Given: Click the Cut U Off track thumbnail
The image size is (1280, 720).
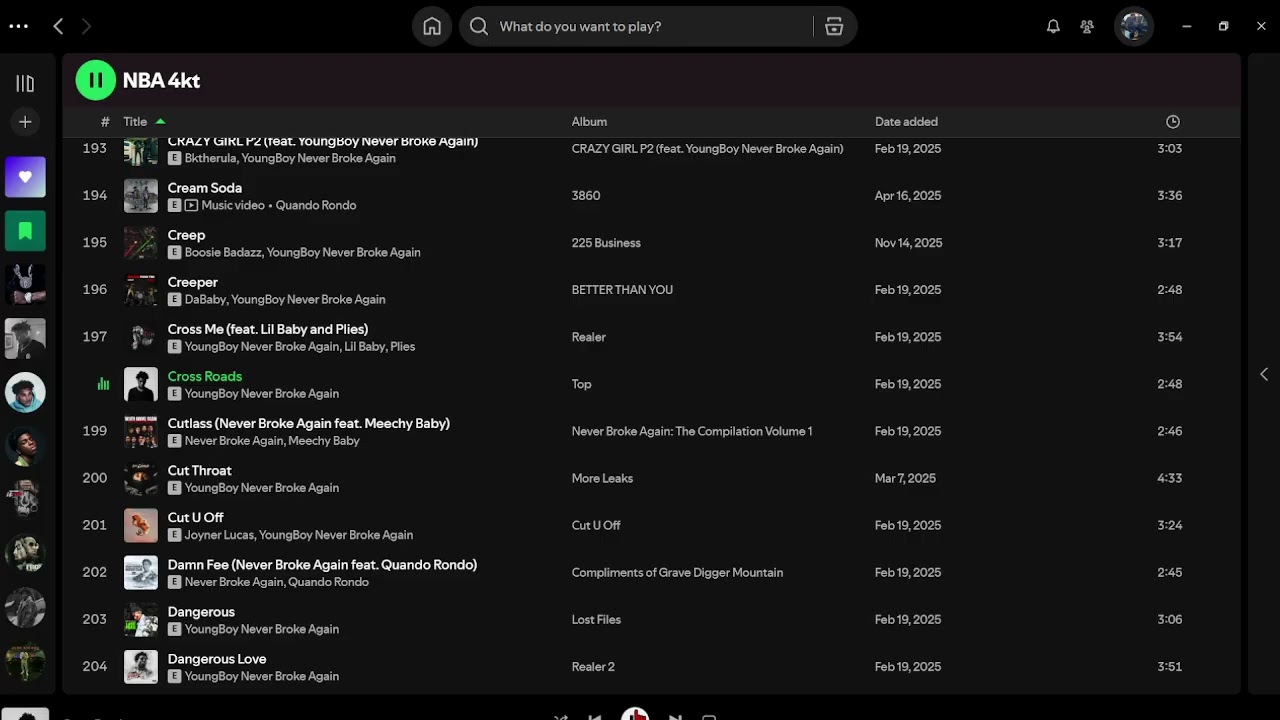Looking at the screenshot, I should click(x=141, y=525).
